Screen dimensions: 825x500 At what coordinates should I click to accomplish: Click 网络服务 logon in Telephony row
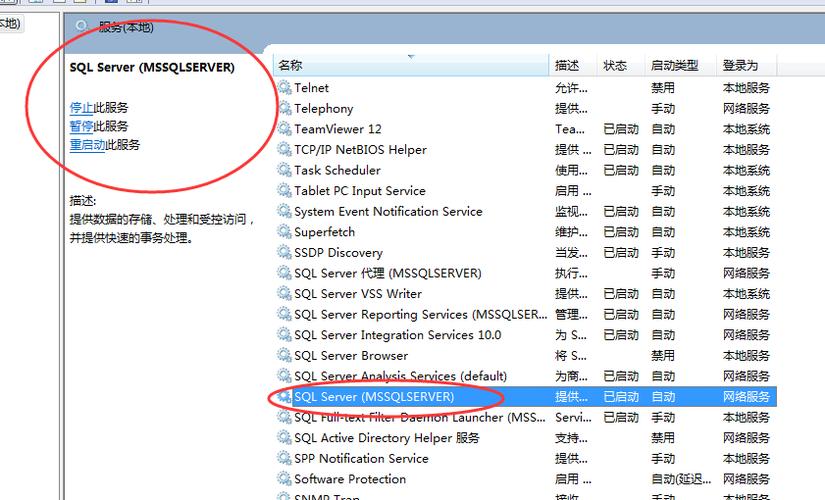(746, 108)
